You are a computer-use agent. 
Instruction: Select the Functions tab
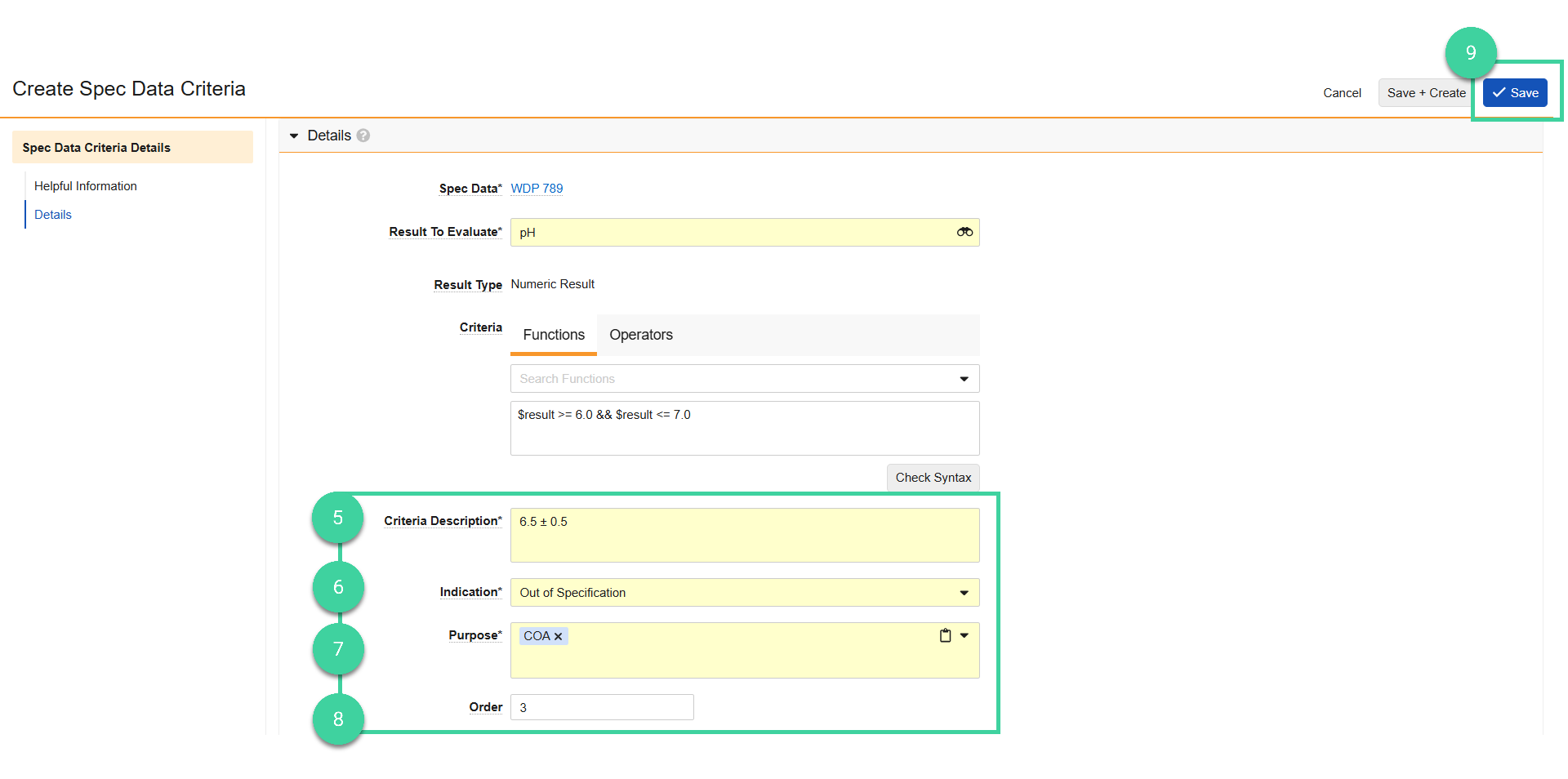[x=554, y=335]
